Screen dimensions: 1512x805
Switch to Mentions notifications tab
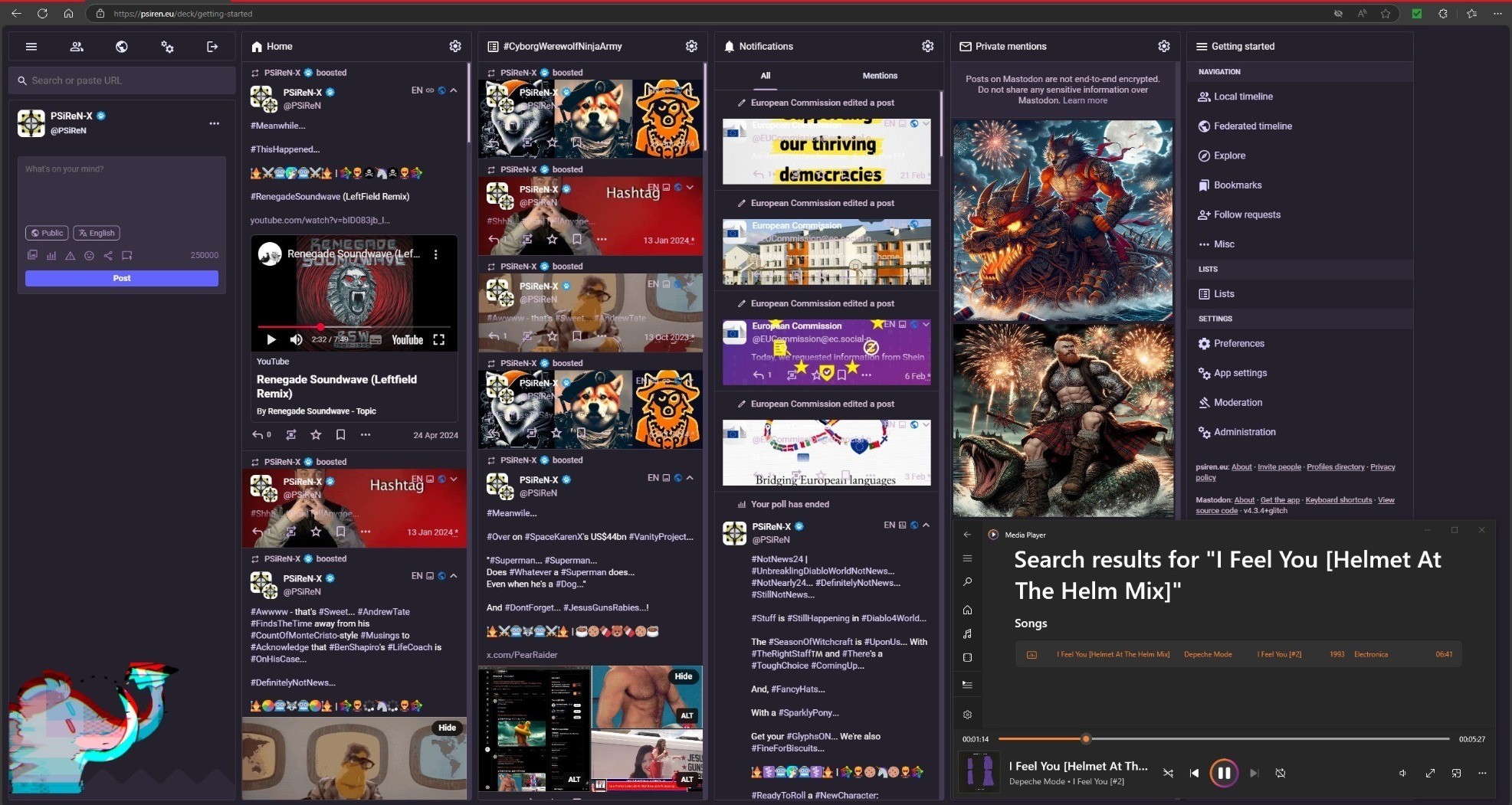pos(880,76)
